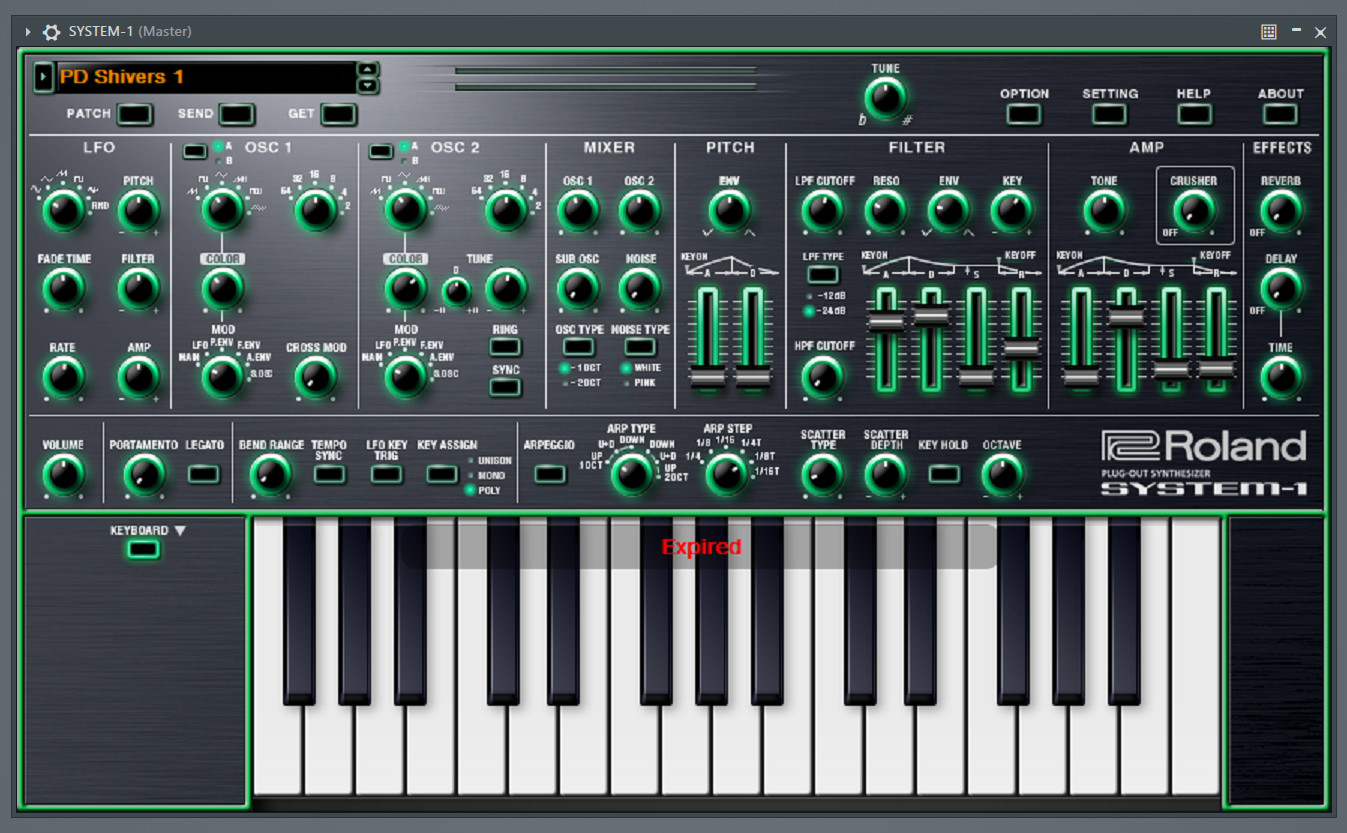Click the master TUNE knob
Screen dimensions: 1347x833
coord(885,98)
